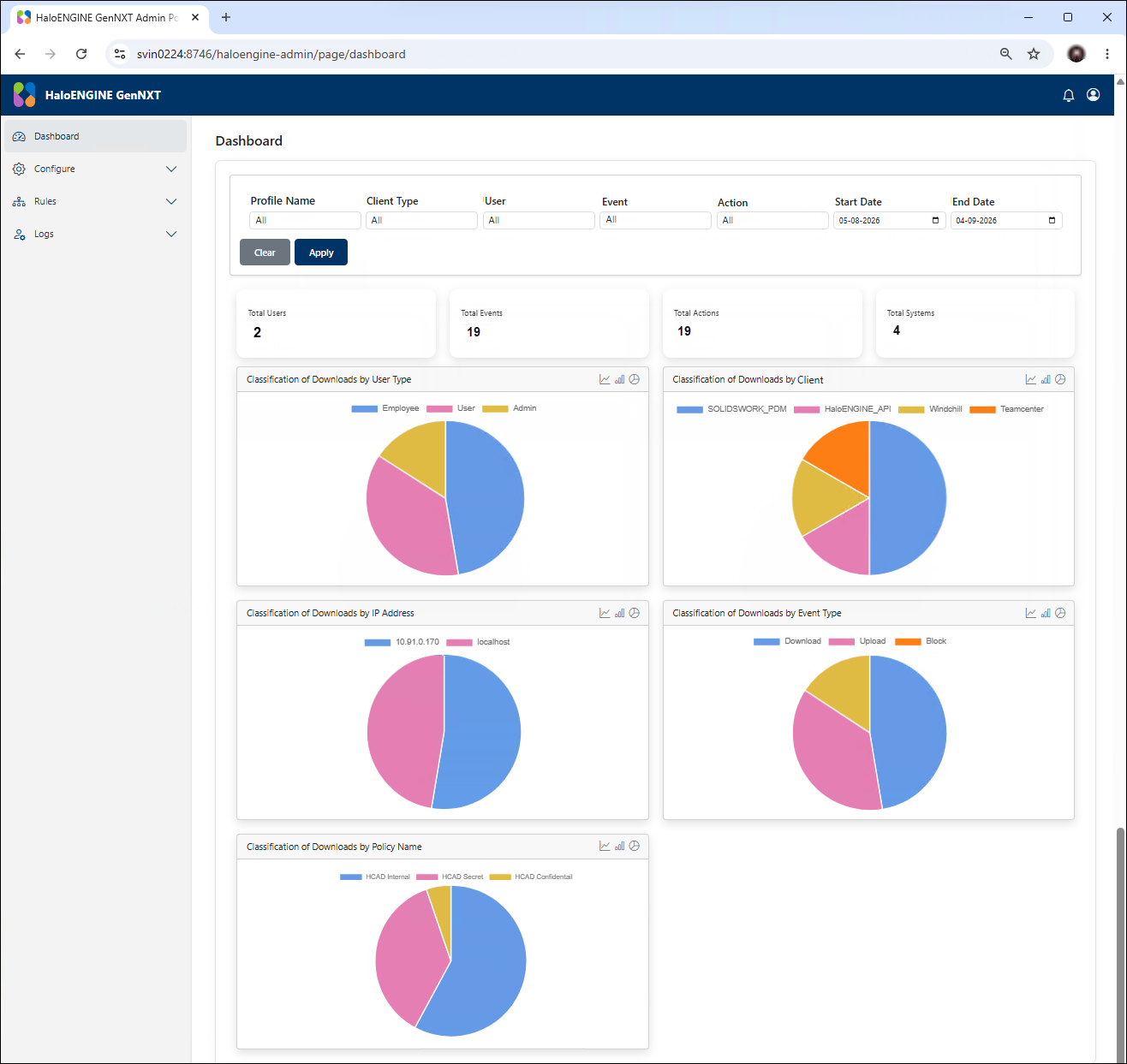Image resolution: width=1127 pixels, height=1064 pixels.
Task: Select the HaloENGINE GenNXT Admin browser tab
Action: click(109, 17)
